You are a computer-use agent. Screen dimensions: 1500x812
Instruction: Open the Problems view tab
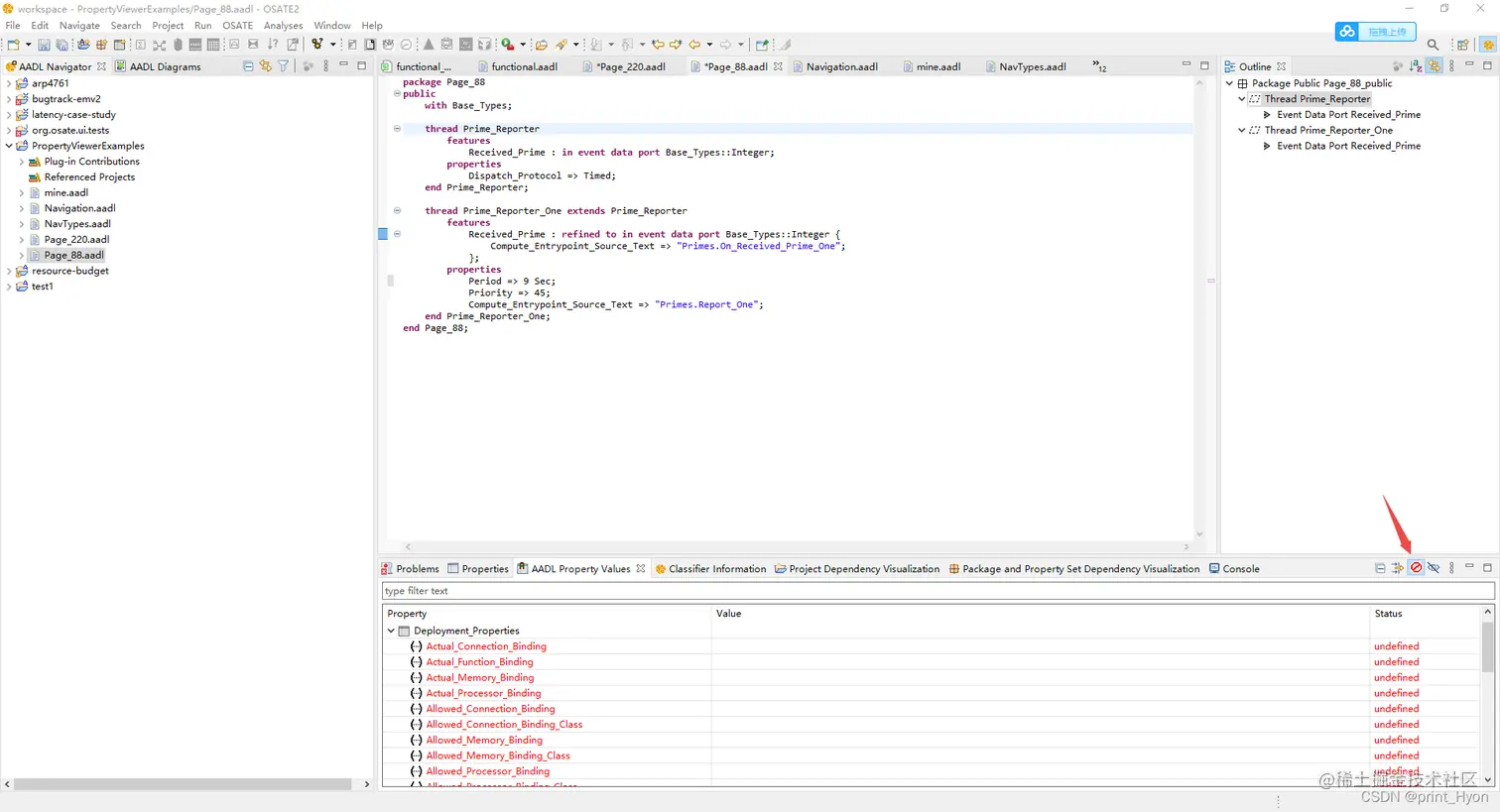[411, 569]
